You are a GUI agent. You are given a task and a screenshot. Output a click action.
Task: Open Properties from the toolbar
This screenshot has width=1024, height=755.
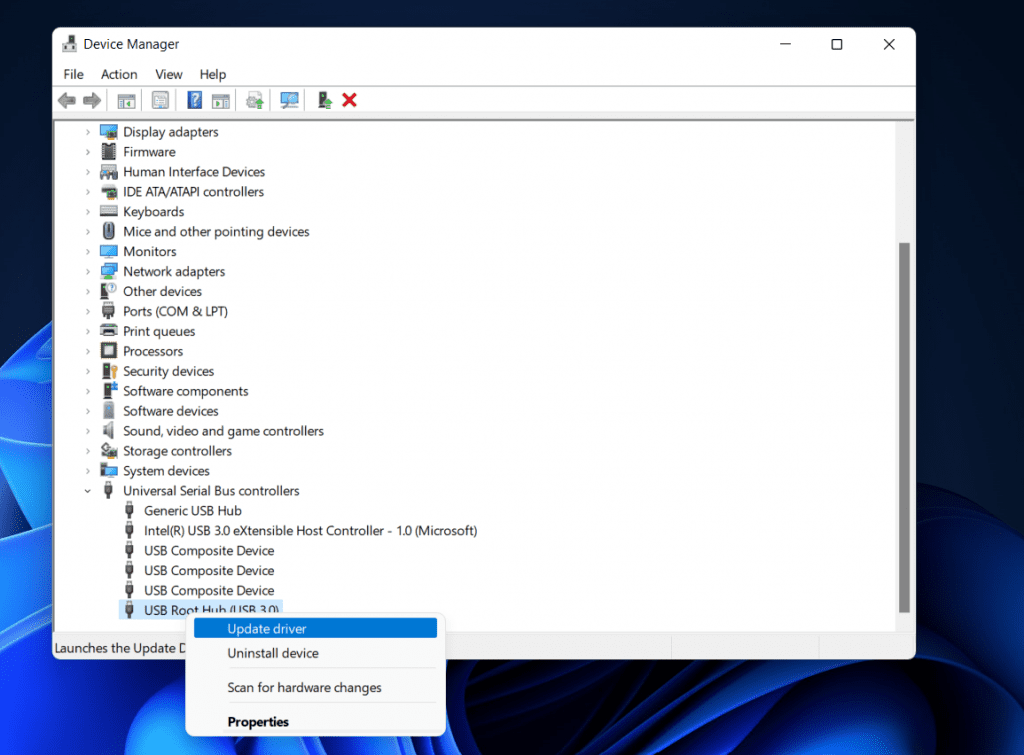(x=159, y=99)
